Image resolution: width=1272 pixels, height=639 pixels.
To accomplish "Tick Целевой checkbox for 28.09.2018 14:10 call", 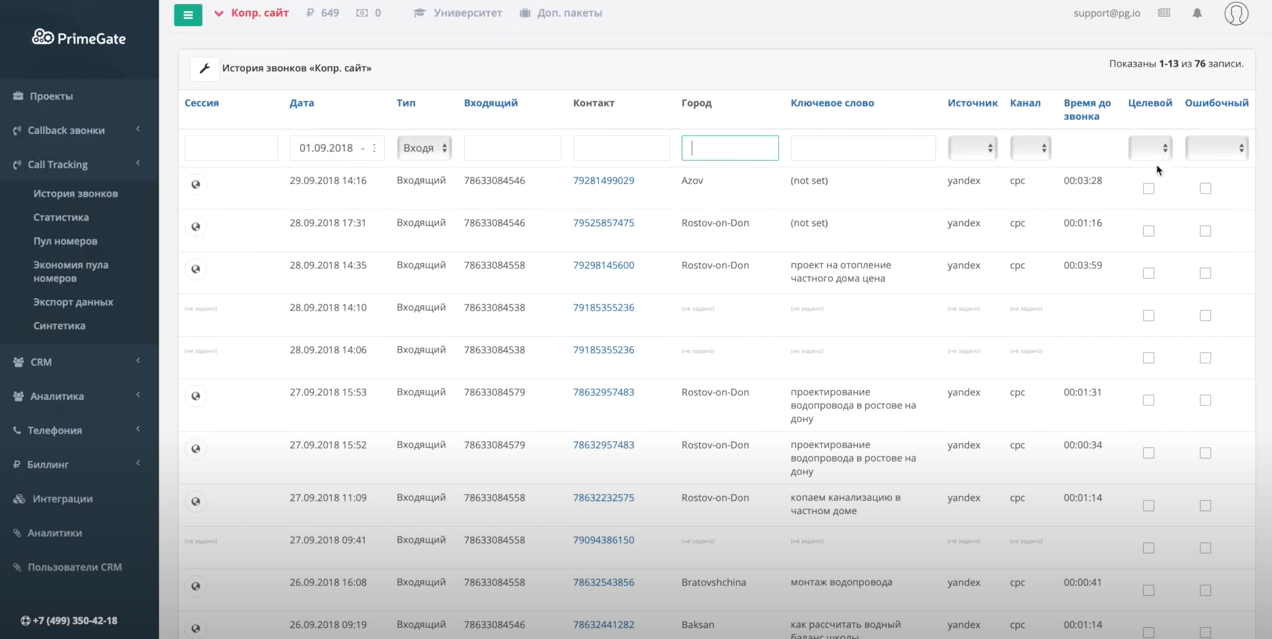I will (x=1148, y=315).
